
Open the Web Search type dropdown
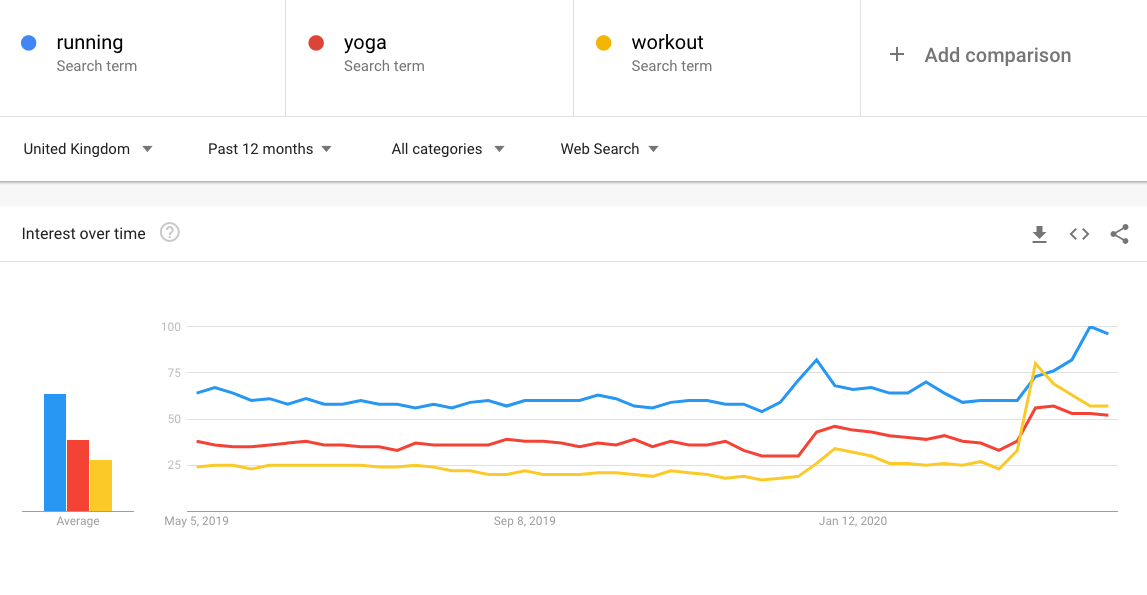point(609,149)
